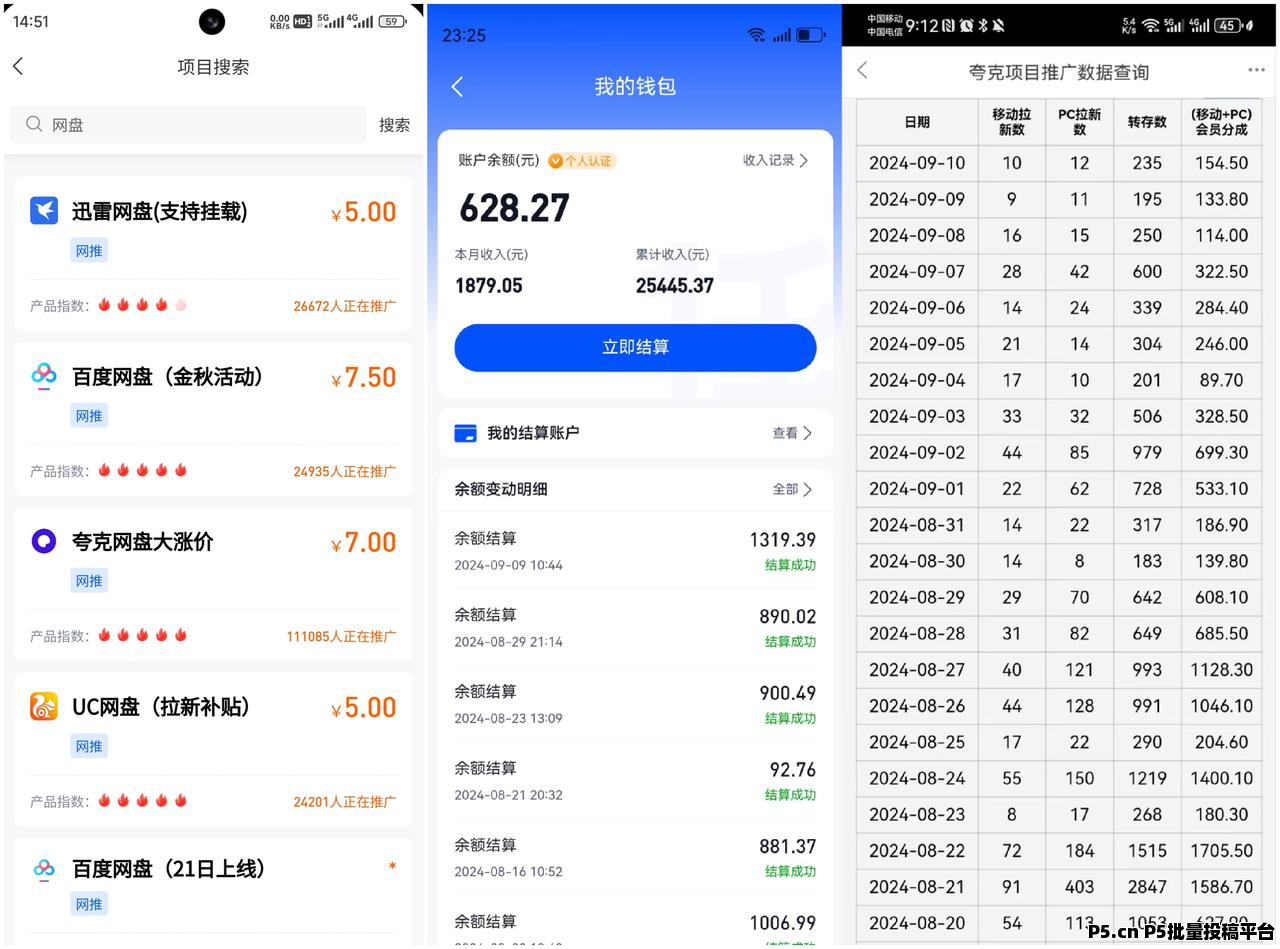Screen dimensions: 1280x949
Task: Select 夸克网盘大涨价 project title
Action: [142, 542]
